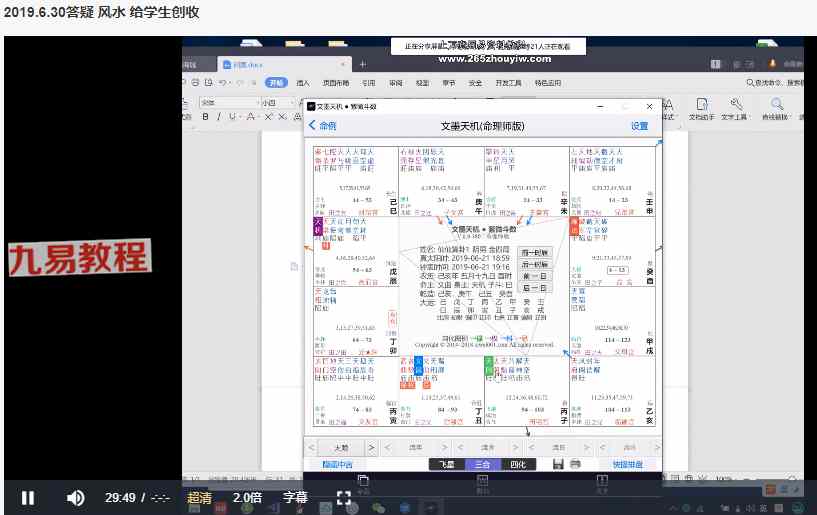Screen dimensions: 817x515
Task: Mute the video volume
Action: pyautogui.click(x=75, y=497)
